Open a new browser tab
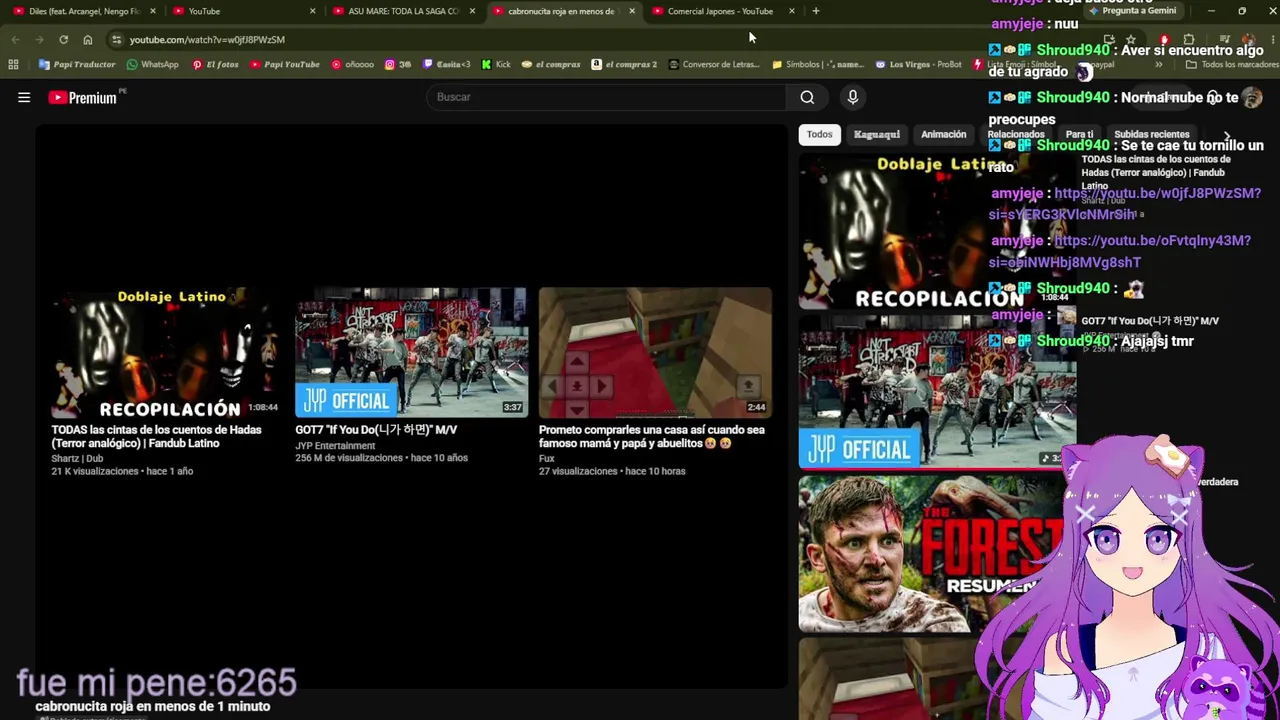 (x=816, y=11)
